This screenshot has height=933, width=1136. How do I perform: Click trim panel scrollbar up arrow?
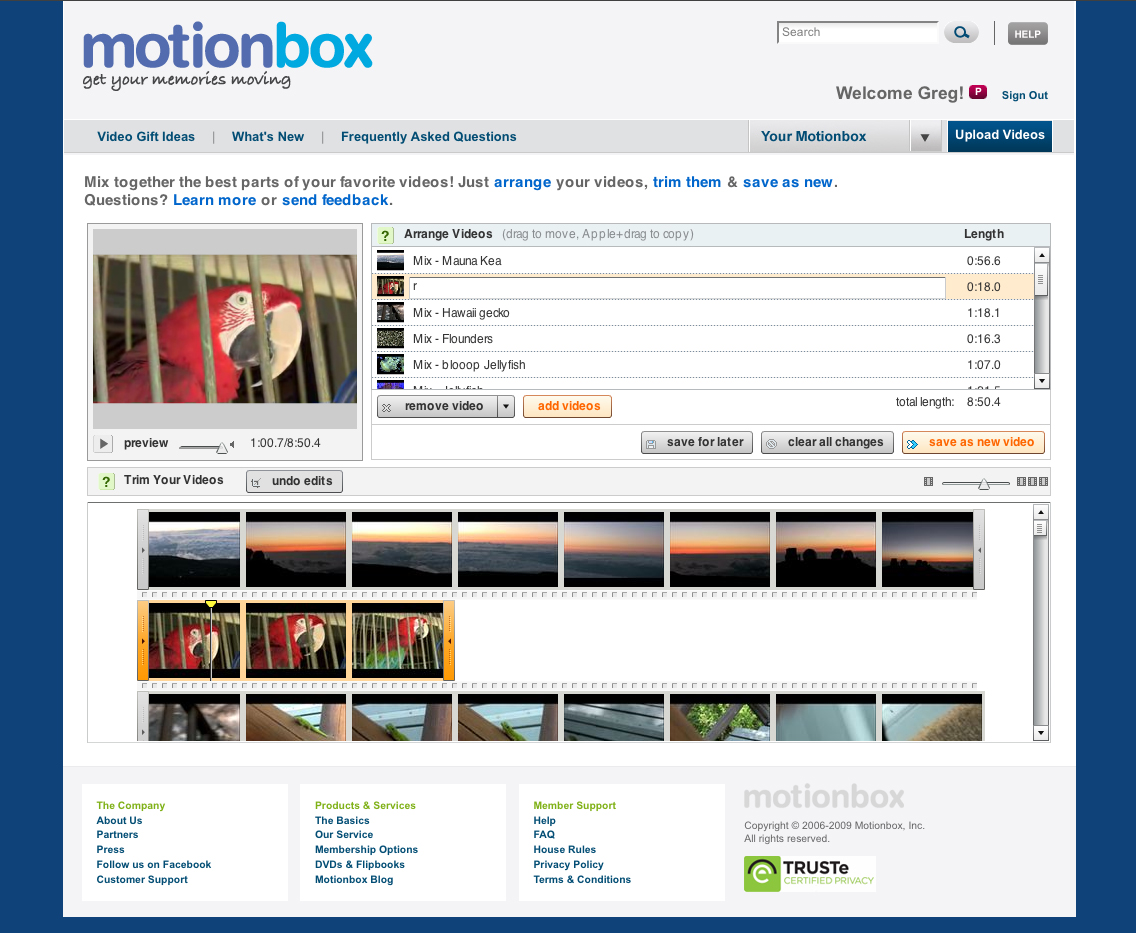click(1041, 512)
